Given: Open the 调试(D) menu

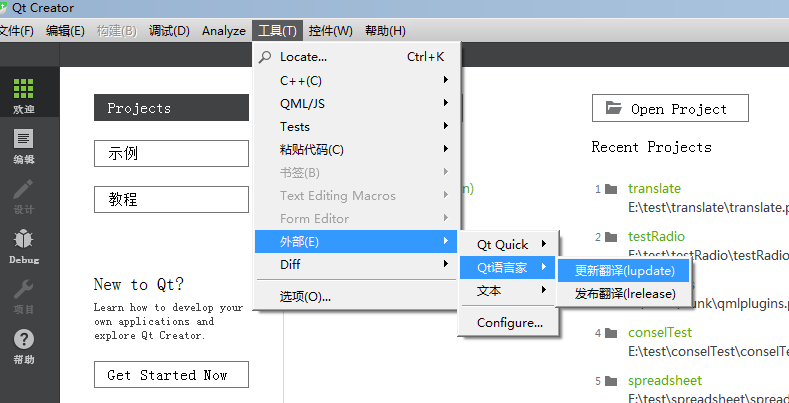Looking at the screenshot, I should (x=169, y=31).
